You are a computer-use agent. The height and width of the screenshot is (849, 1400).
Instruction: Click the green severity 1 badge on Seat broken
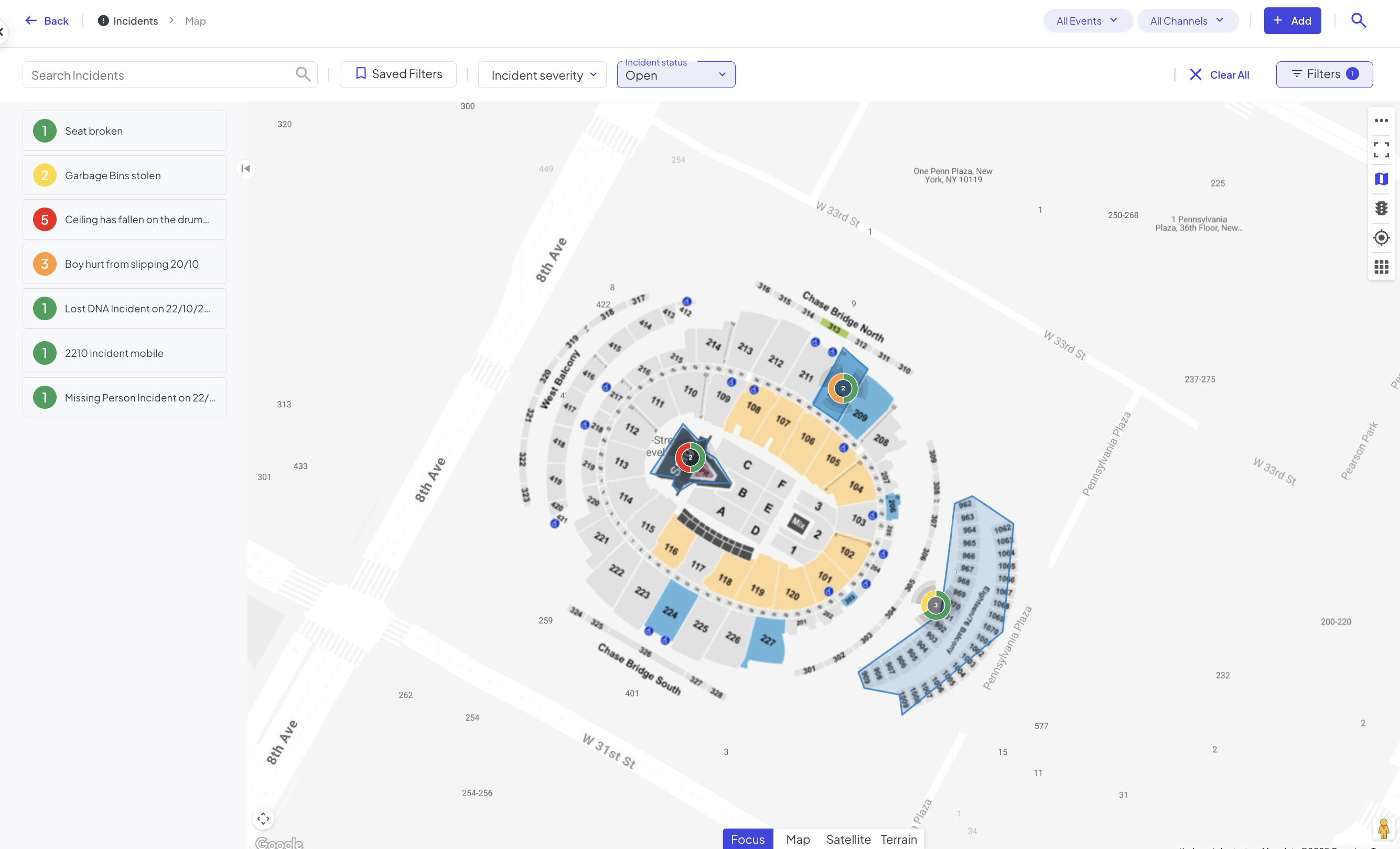pyautogui.click(x=45, y=131)
